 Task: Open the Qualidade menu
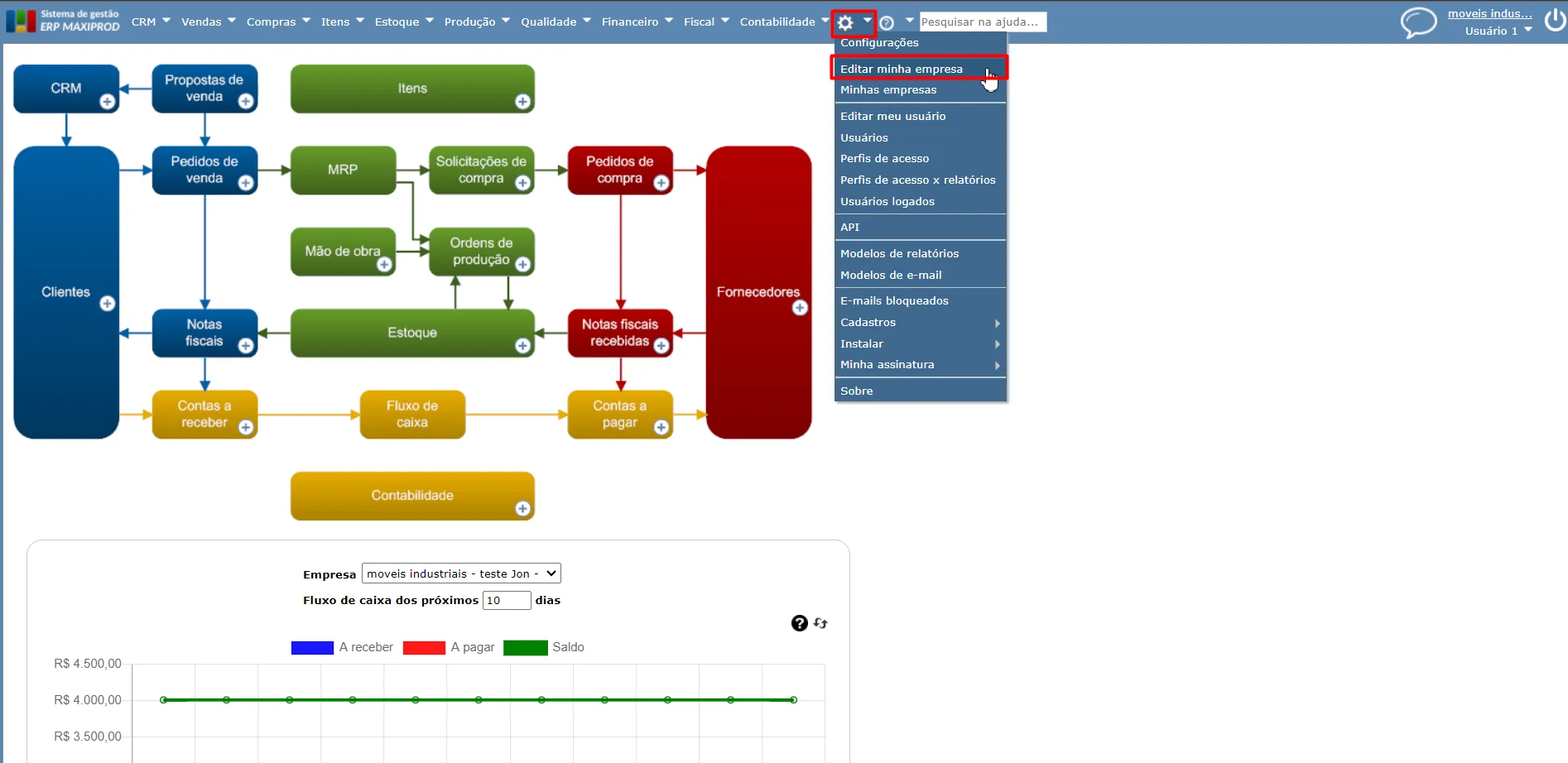coord(556,22)
